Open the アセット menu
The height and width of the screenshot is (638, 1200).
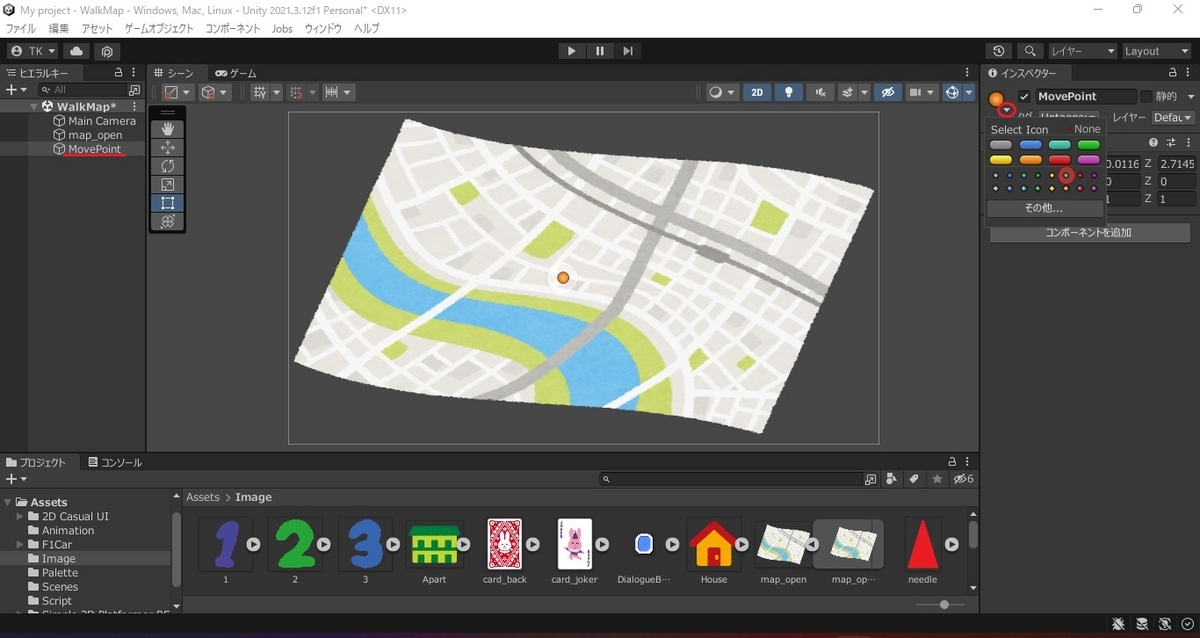97,29
